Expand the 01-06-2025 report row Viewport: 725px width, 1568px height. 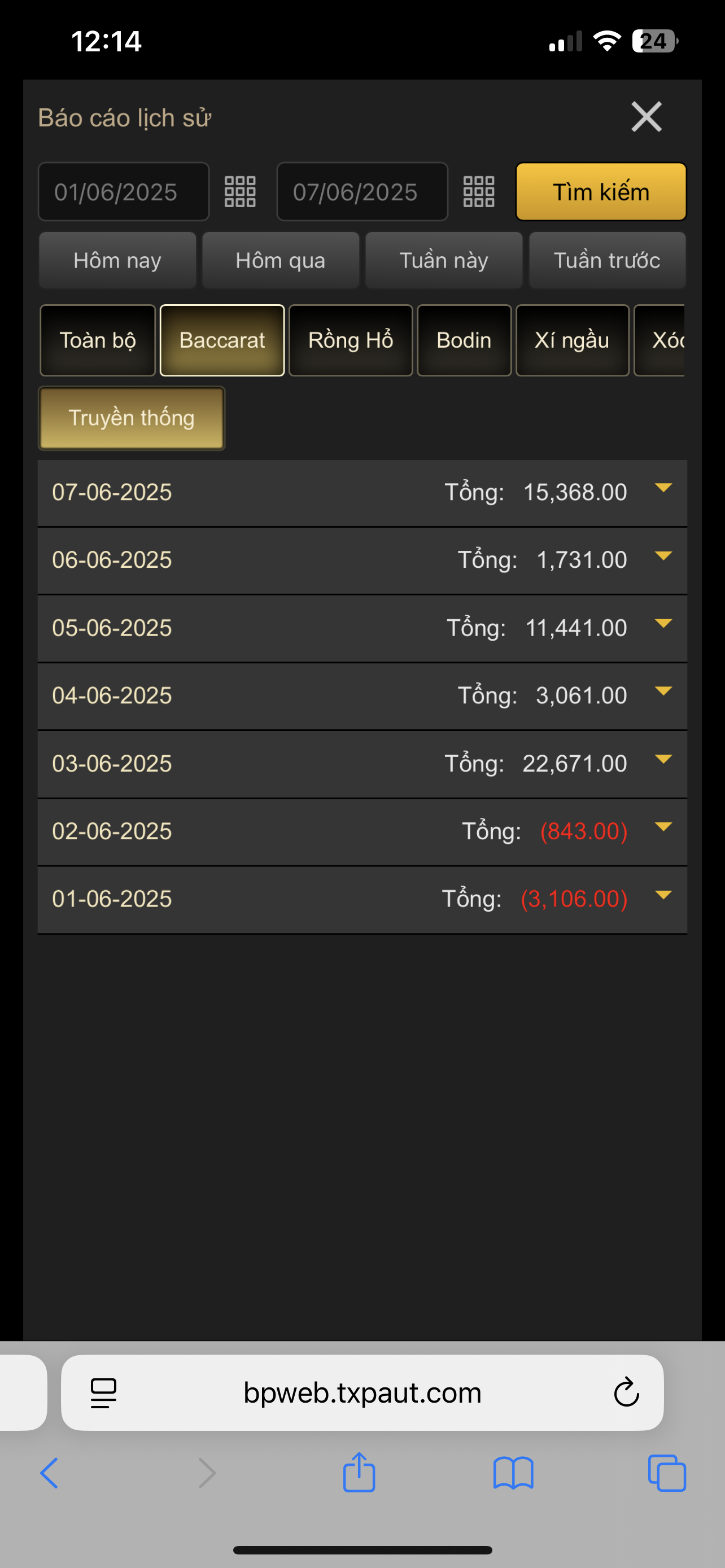(x=663, y=895)
